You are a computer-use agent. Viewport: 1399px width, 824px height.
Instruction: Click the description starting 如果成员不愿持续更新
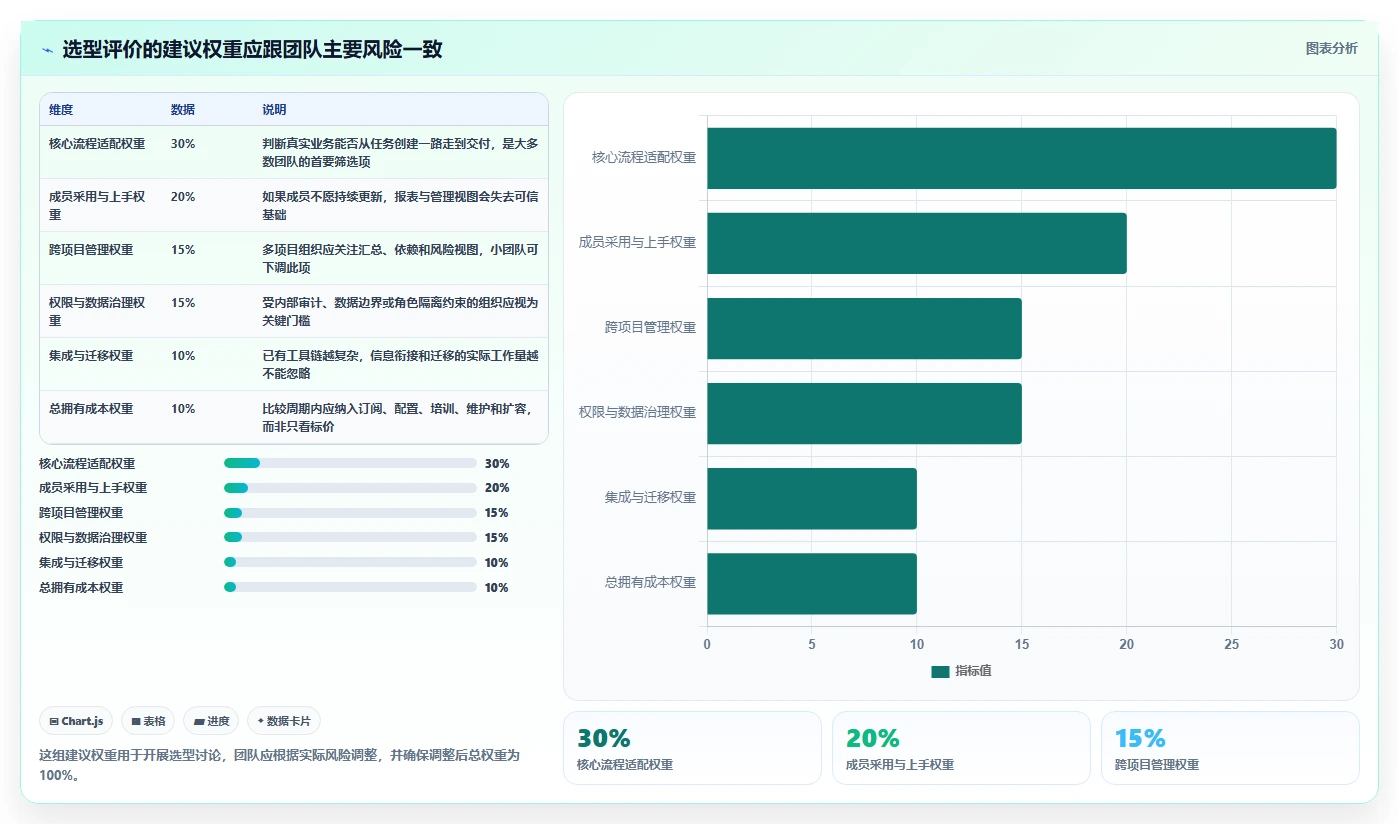(400, 205)
